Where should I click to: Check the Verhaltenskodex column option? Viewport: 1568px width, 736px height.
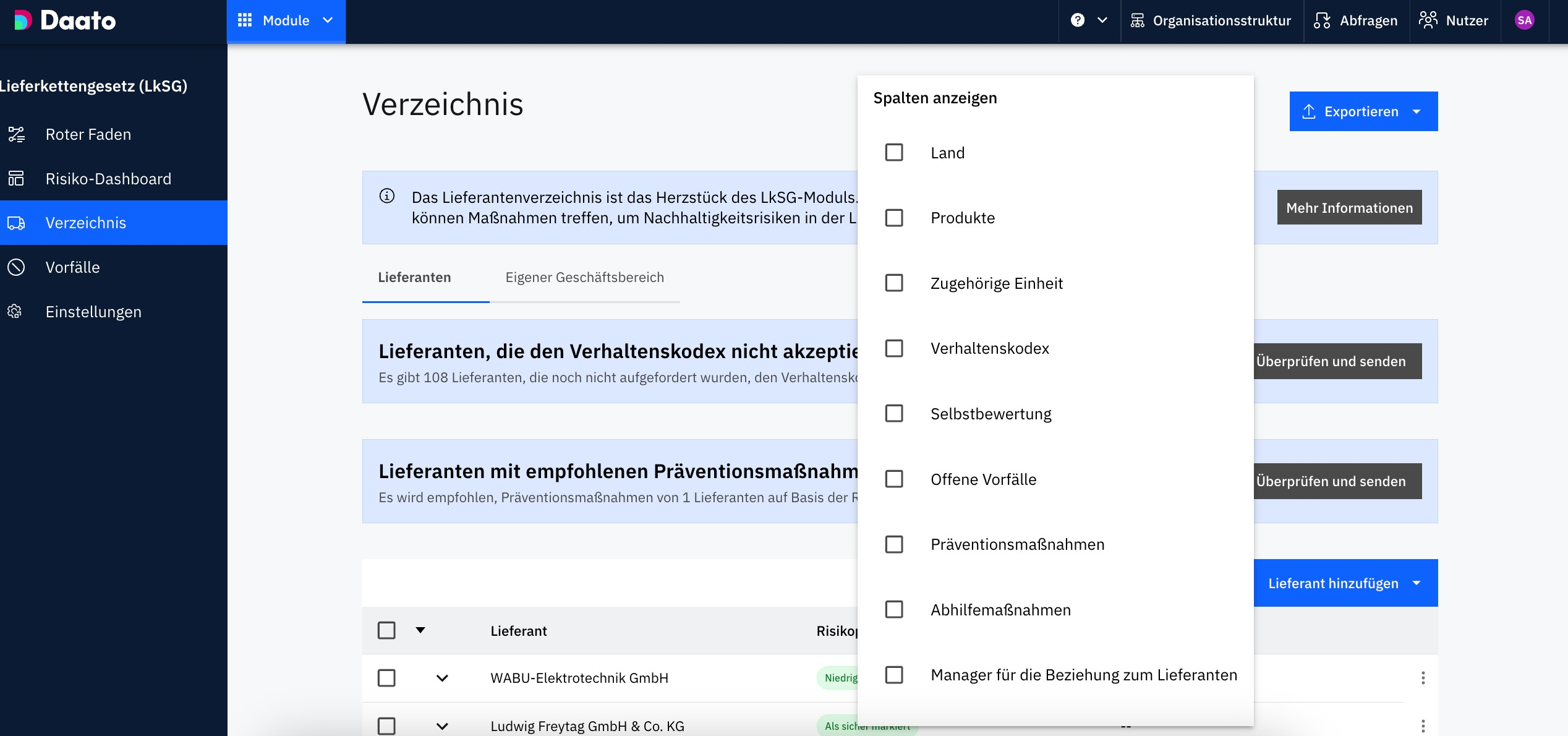pyautogui.click(x=894, y=348)
